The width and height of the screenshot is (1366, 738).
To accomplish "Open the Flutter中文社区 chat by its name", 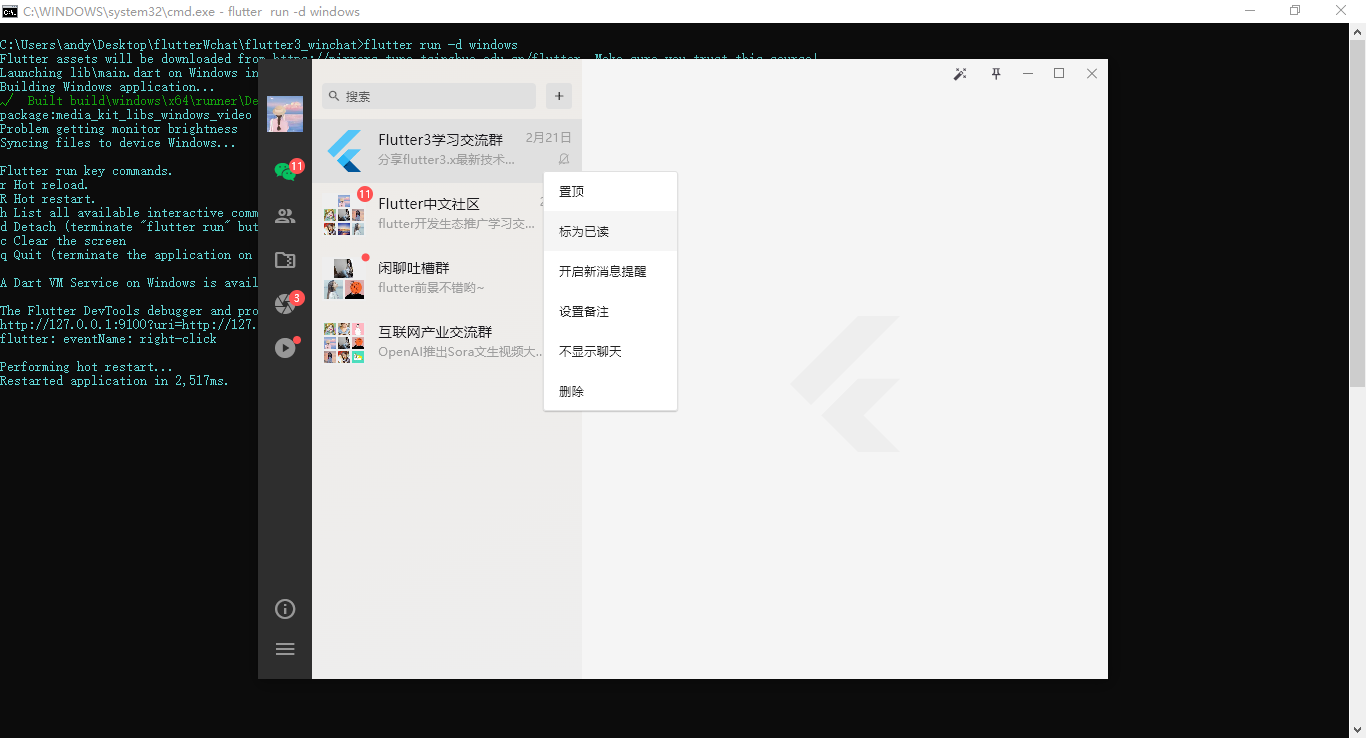I will tap(429, 204).
